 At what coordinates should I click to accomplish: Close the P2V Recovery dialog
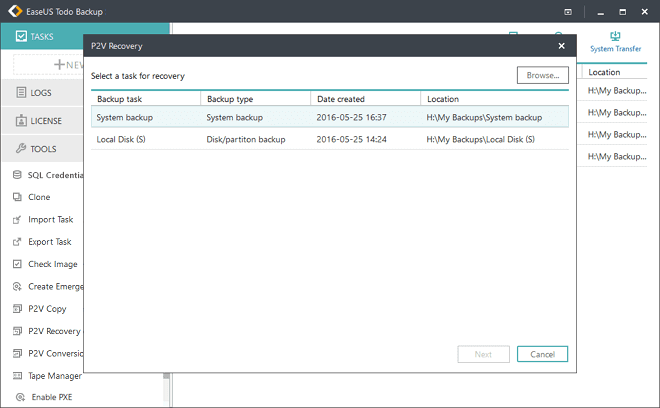click(x=560, y=46)
